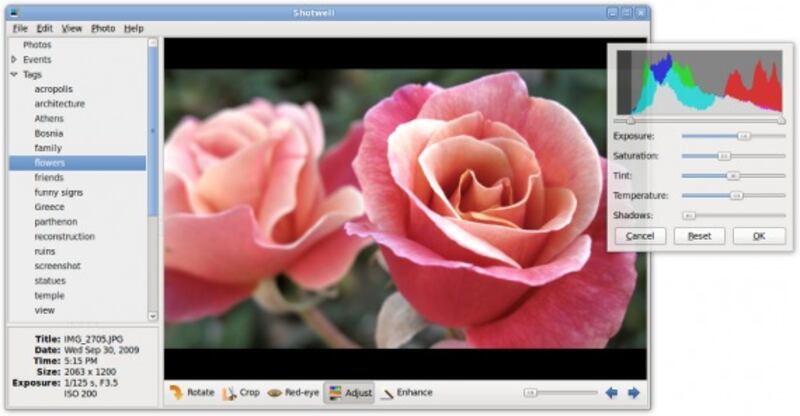Cancel the adjustments dialog
The height and width of the screenshot is (416, 800).
click(x=640, y=236)
